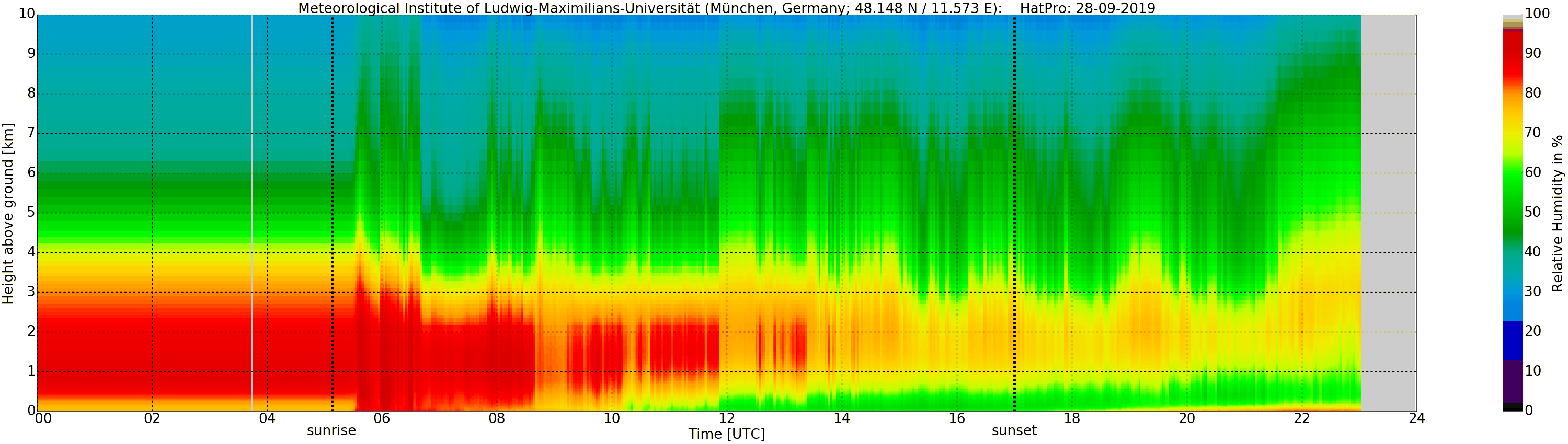Click the 'Time [UTC]' axis label
This screenshot has height=444, width=1568.
[x=727, y=434]
